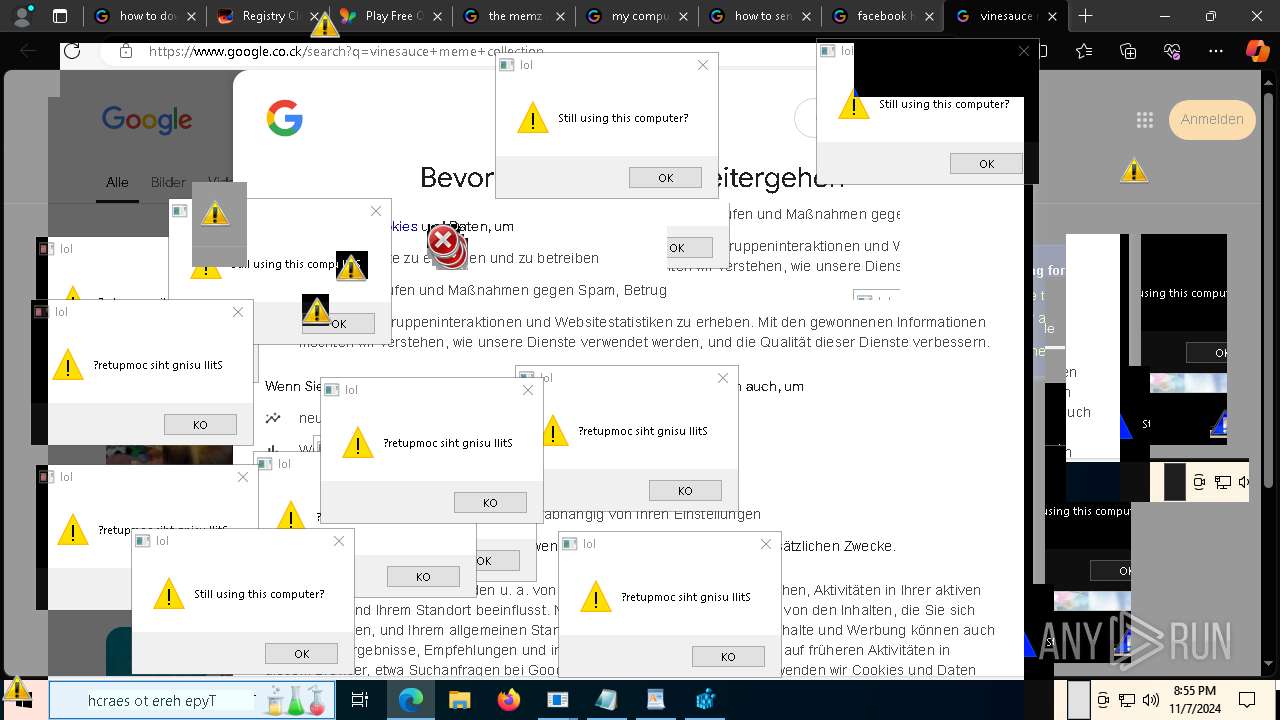Open the Edge Collections icon
The width and height of the screenshot is (1280, 720).
1128,51
